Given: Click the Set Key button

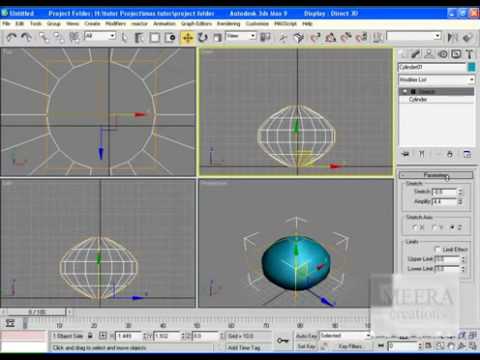Looking at the screenshot, I should point(306,346).
